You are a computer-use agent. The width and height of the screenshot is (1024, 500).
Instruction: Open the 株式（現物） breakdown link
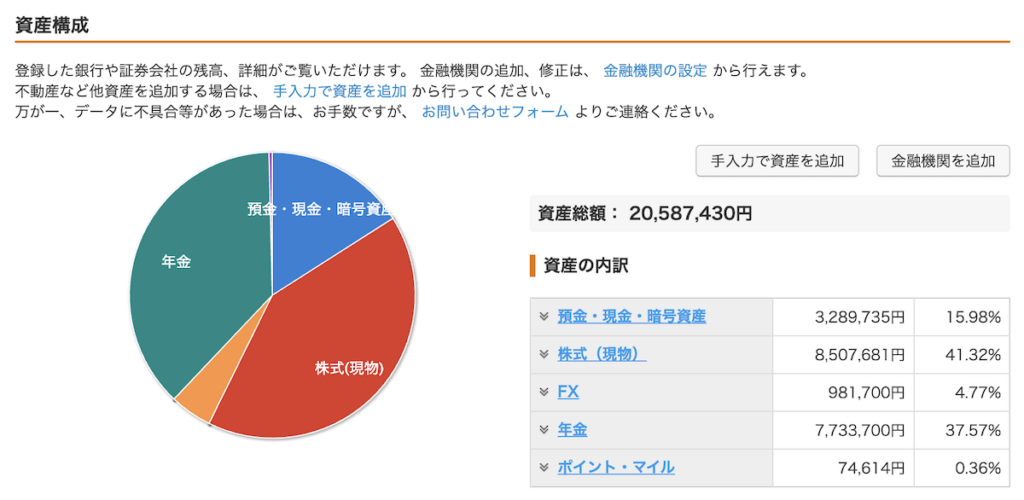click(x=601, y=354)
